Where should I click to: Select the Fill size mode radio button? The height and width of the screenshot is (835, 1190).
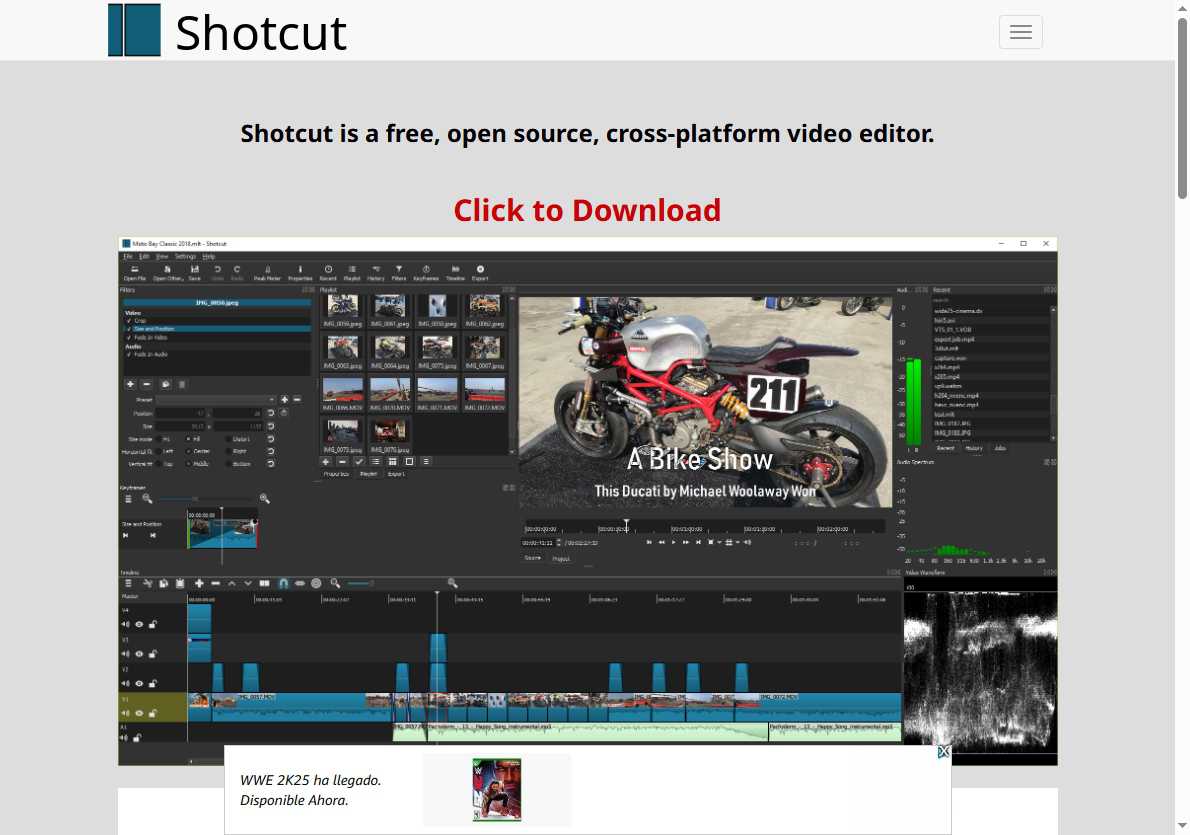point(188,439)
